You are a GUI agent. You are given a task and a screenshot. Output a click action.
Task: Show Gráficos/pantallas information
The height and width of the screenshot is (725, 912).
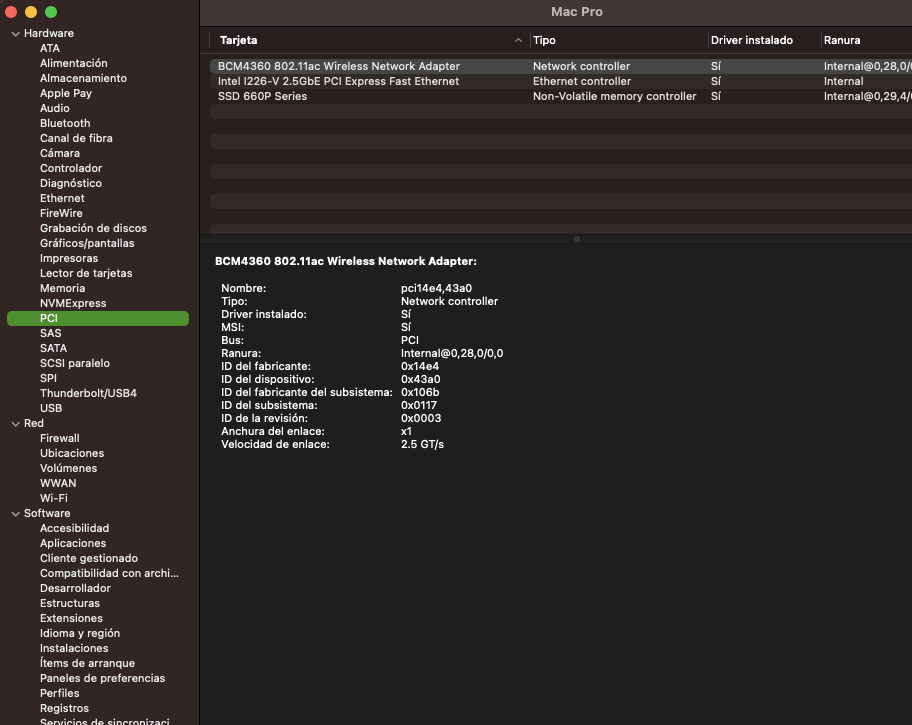click(87, 244)
